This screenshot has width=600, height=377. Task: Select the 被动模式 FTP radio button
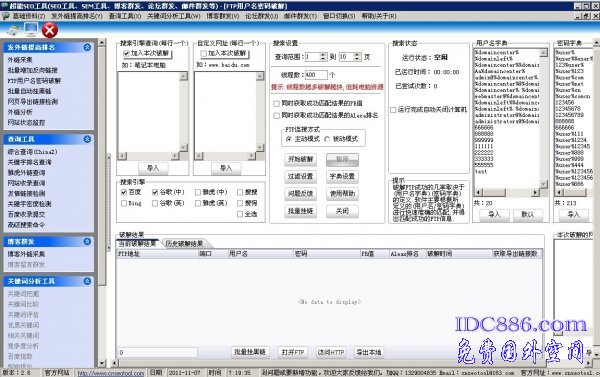click(327, 139)
